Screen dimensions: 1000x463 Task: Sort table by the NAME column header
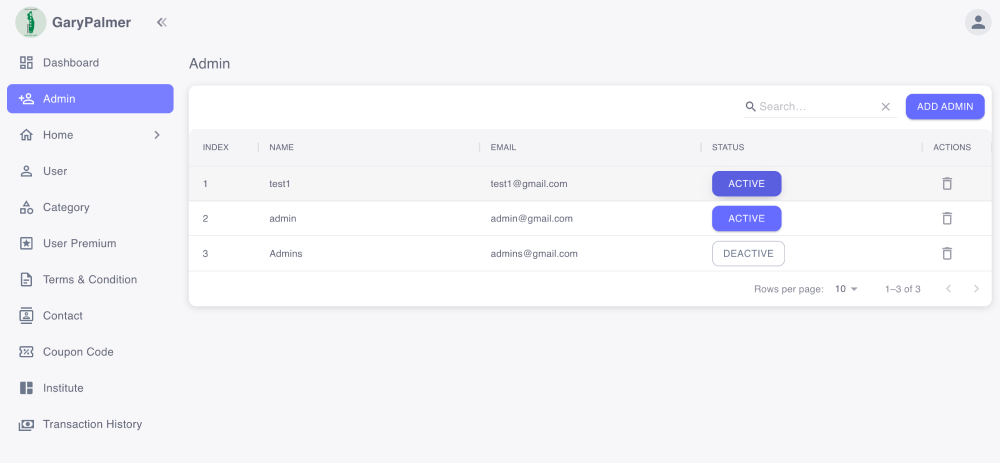(x=282, y=147)
